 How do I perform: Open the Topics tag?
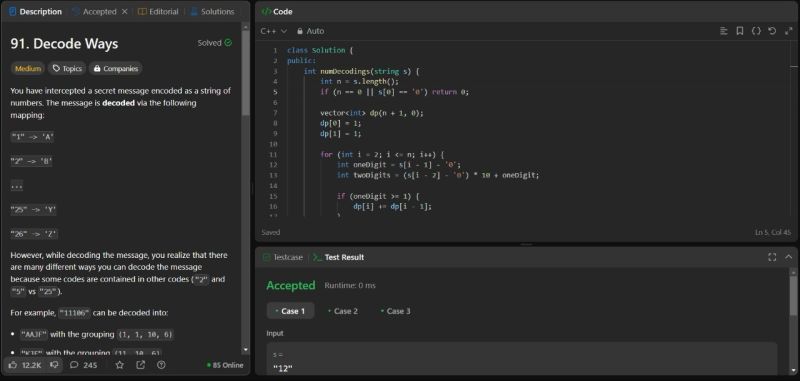67,68
